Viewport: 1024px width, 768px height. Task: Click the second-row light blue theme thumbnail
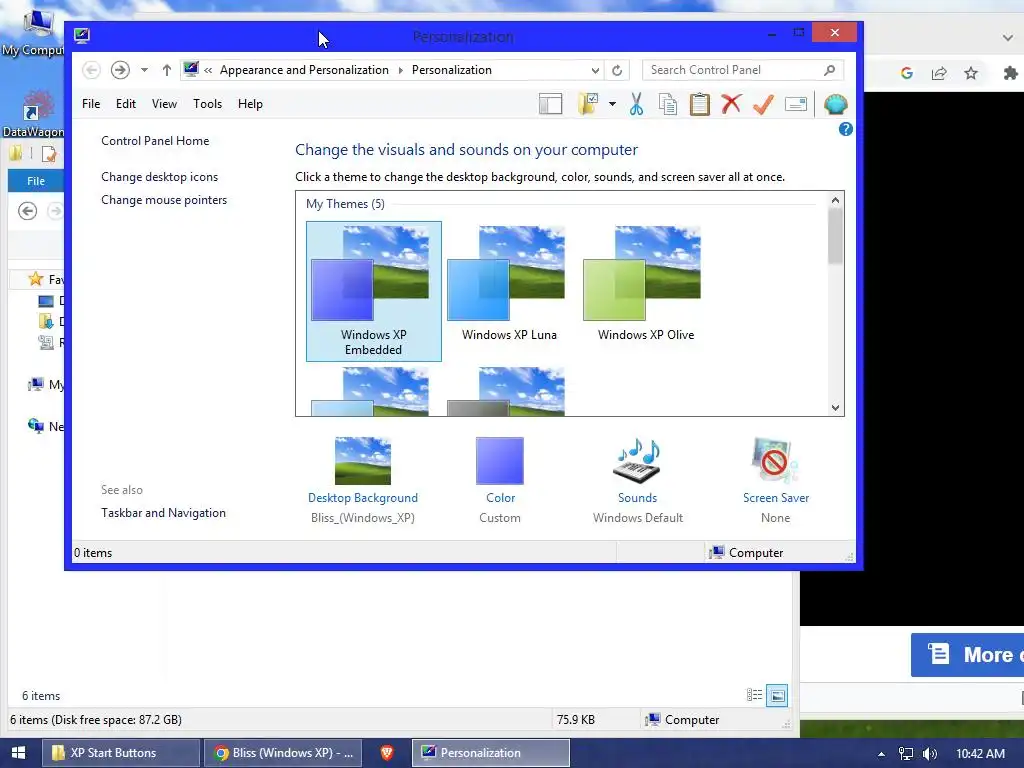point(370,391)
